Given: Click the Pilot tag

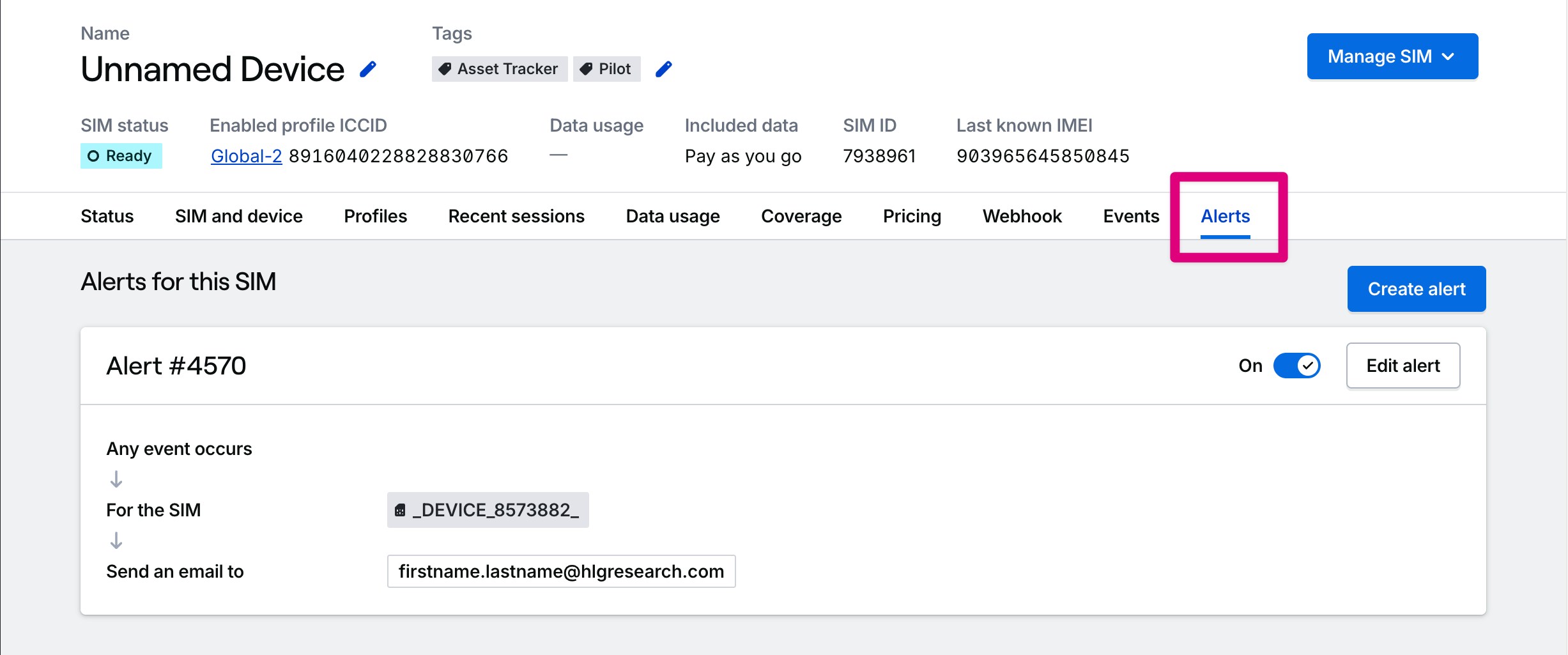Looking at the screenshot, I should pyautogui.click(x=606, y=69).
